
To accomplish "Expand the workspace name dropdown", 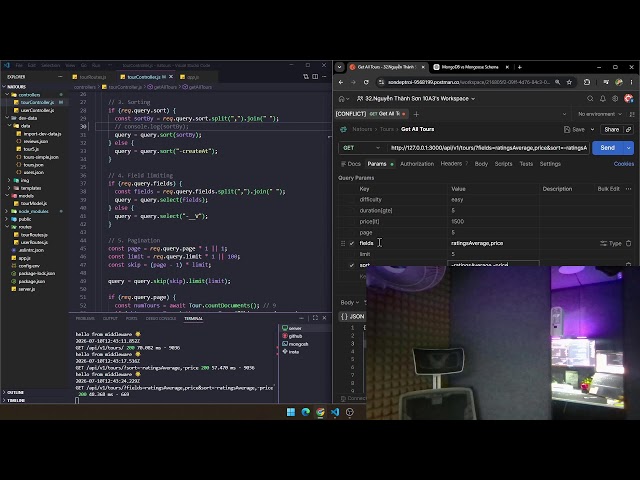I will click(x=473, y=99).
